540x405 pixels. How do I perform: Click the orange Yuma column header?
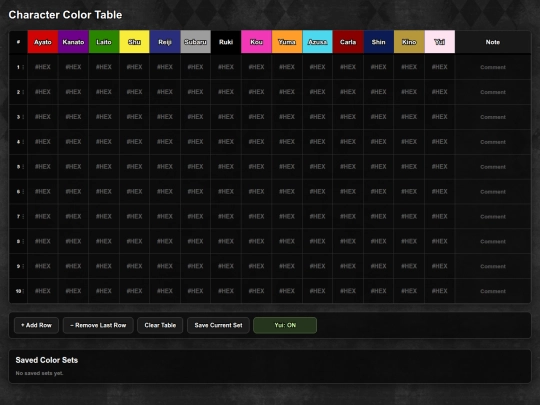pyautogui.click(x=287, y=42)
